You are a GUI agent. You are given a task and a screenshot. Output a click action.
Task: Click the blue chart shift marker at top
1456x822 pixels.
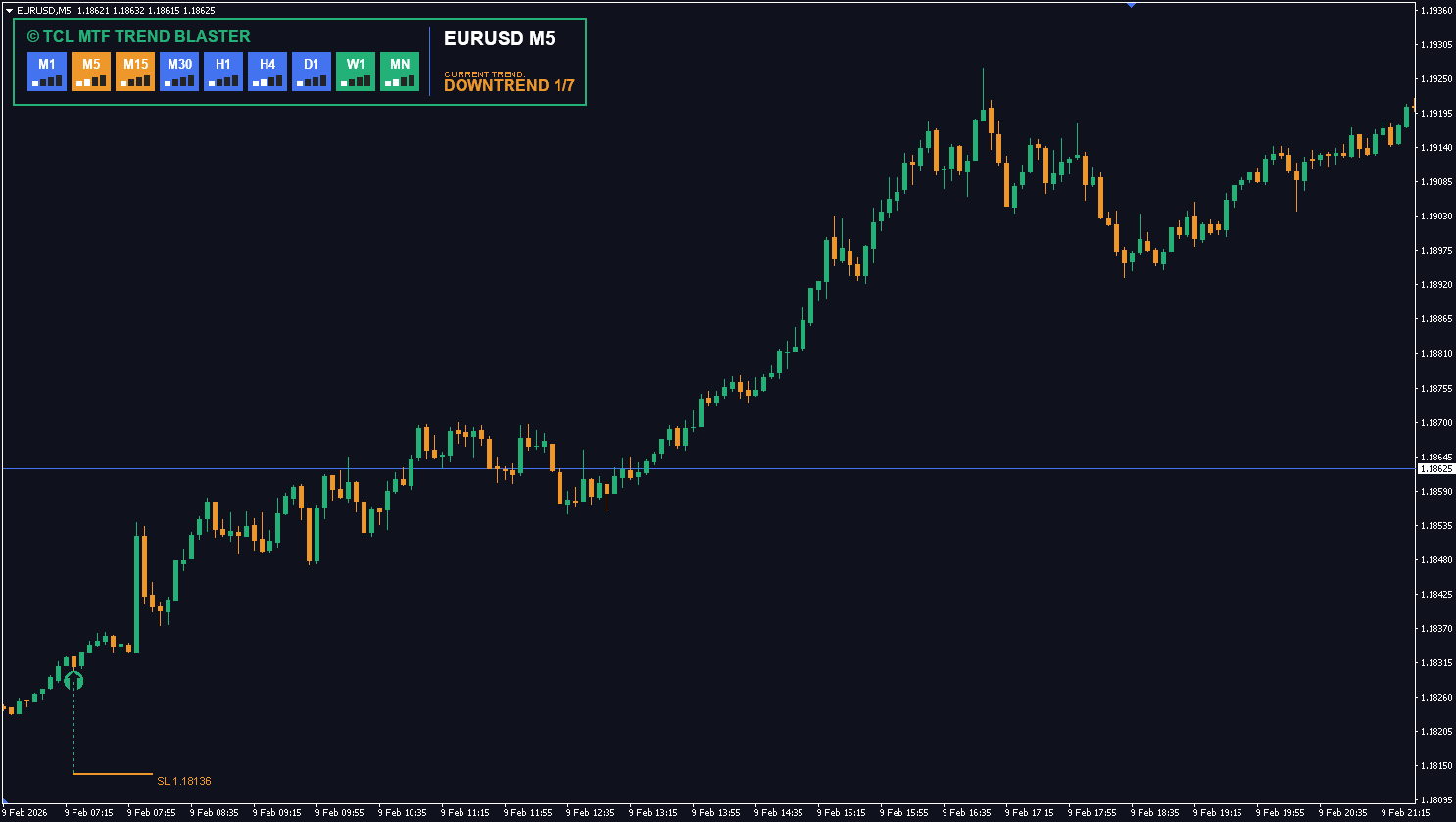(x=1131, y=5)
